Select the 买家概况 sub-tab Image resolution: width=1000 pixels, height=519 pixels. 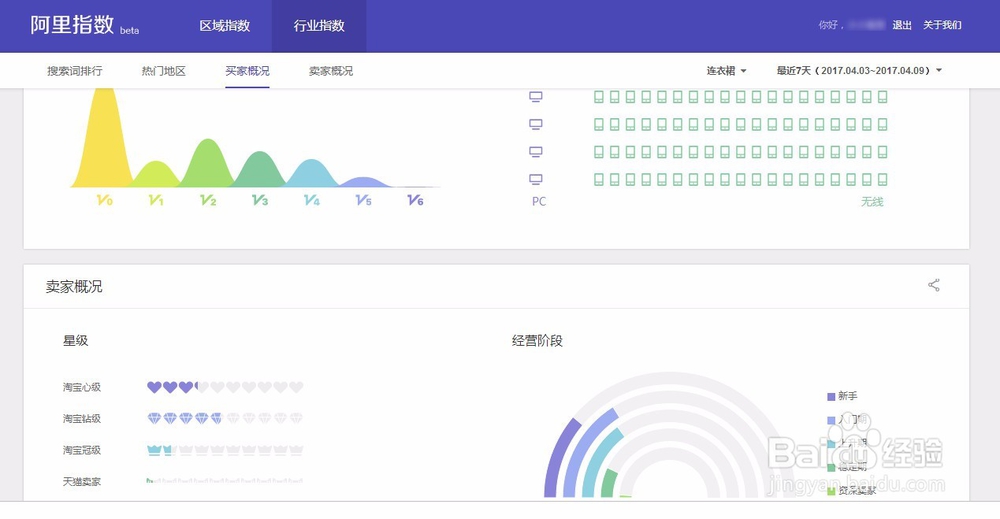(247, 71)
